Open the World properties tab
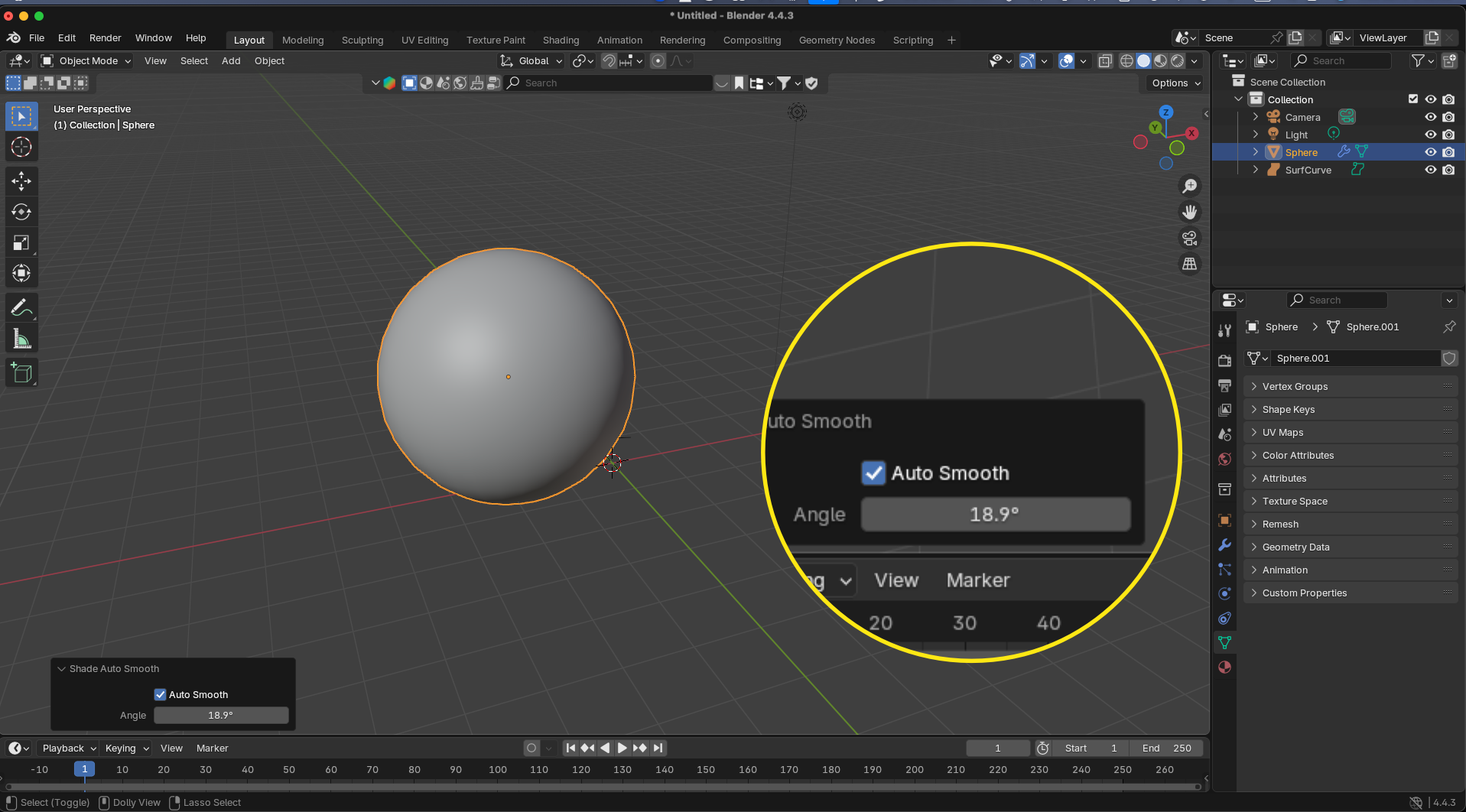The image size is (1466, 812). pos(1225,459)
